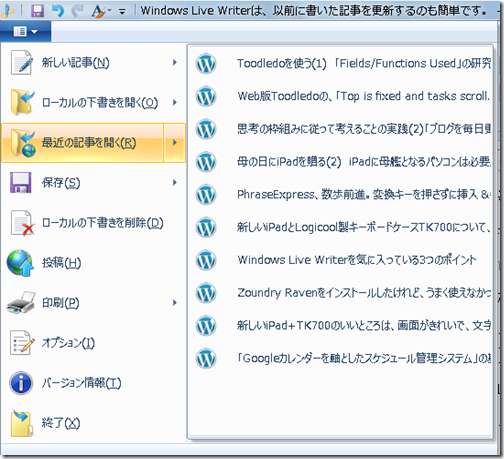Click the 印刷 printer icon

[21, 302]
